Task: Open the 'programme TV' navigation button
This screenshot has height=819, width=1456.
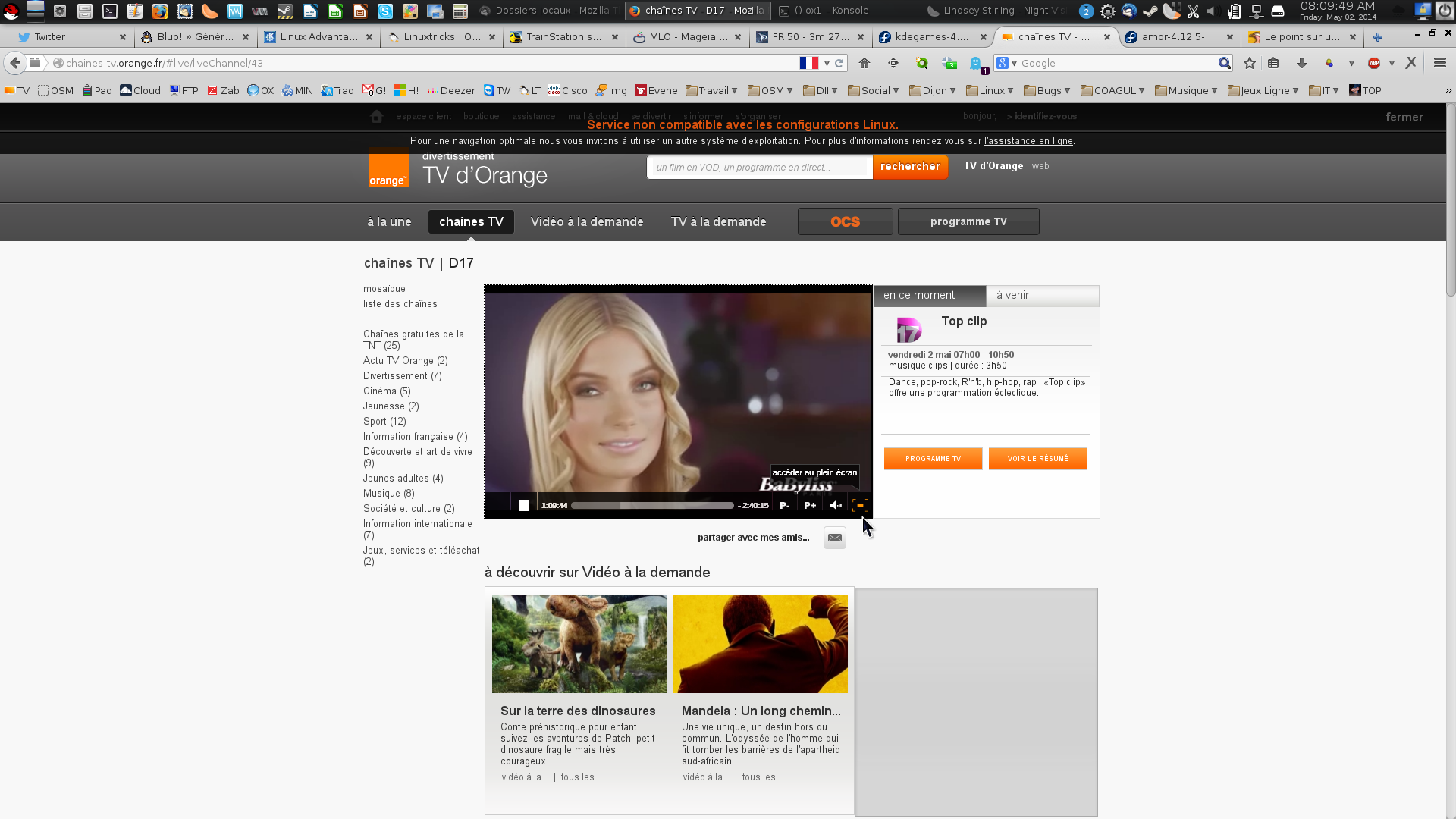Action: (968, 221)
